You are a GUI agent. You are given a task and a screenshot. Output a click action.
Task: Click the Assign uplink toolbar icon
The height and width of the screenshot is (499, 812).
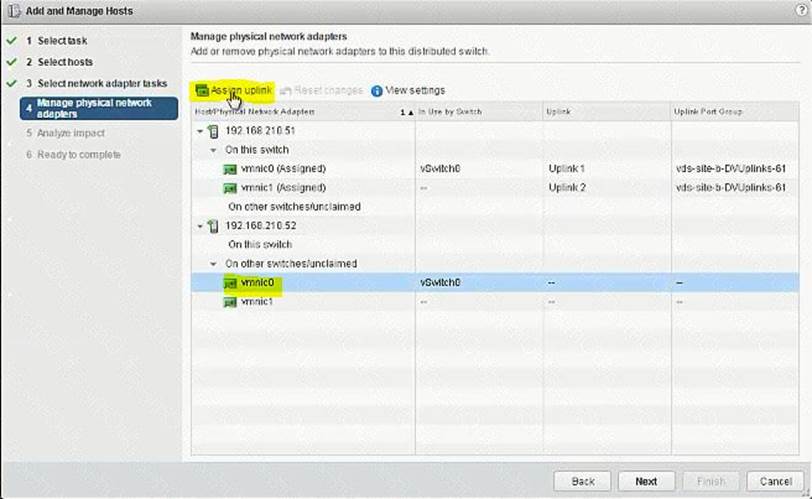tap(202, 91)
